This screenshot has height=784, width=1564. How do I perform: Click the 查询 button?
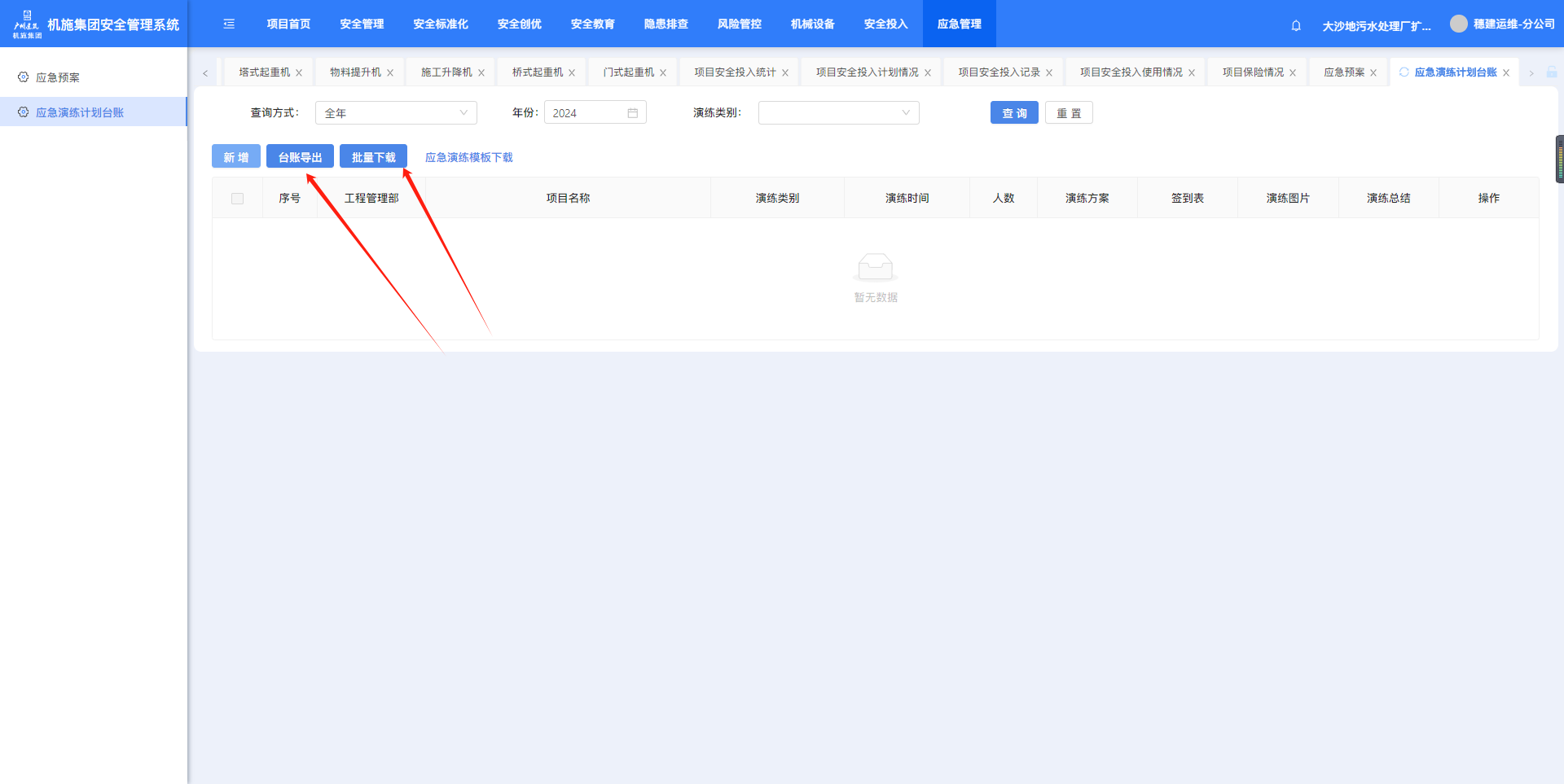tap(1014, 113)
